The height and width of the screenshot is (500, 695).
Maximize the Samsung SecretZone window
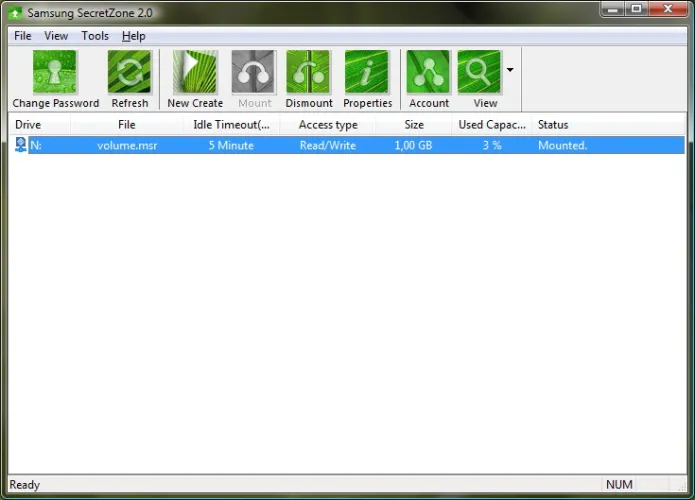(x=636, y=9)
